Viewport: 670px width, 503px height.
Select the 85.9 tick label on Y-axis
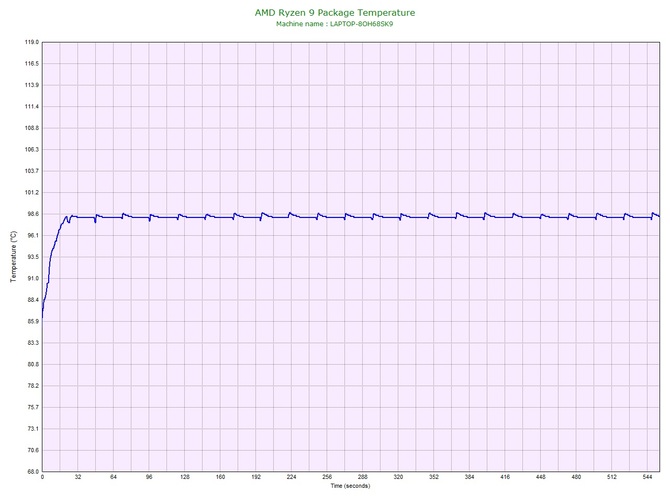tap(33, 321)
